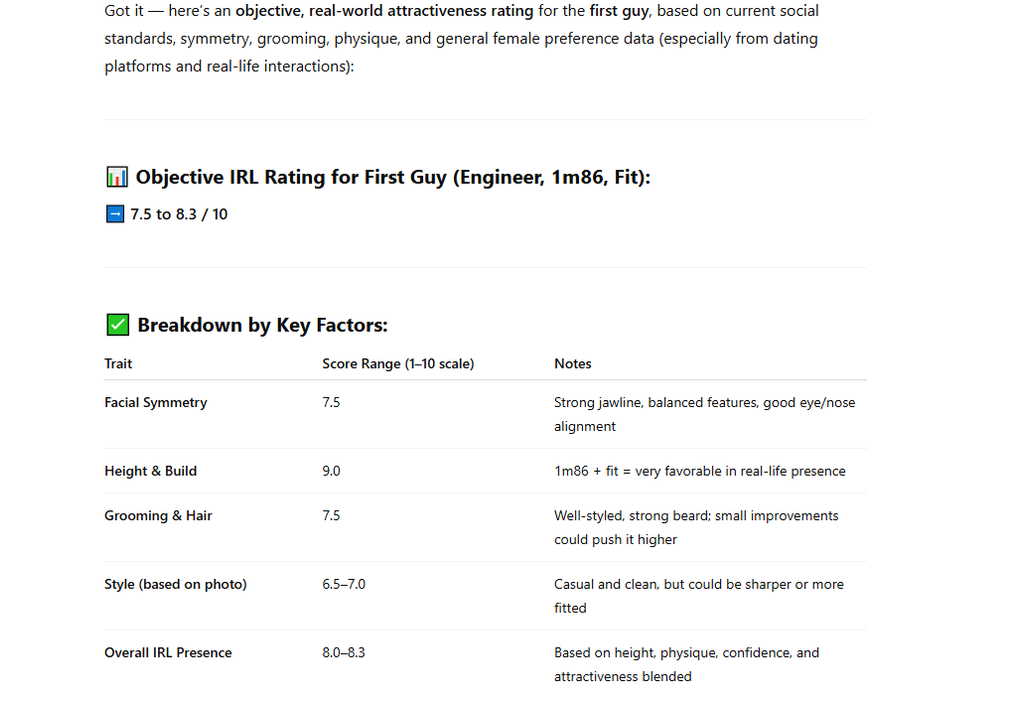The image size is (1024, 701).
Task: Click the '7.5 to 8.3 / 10' rating text
Action: 179,214
